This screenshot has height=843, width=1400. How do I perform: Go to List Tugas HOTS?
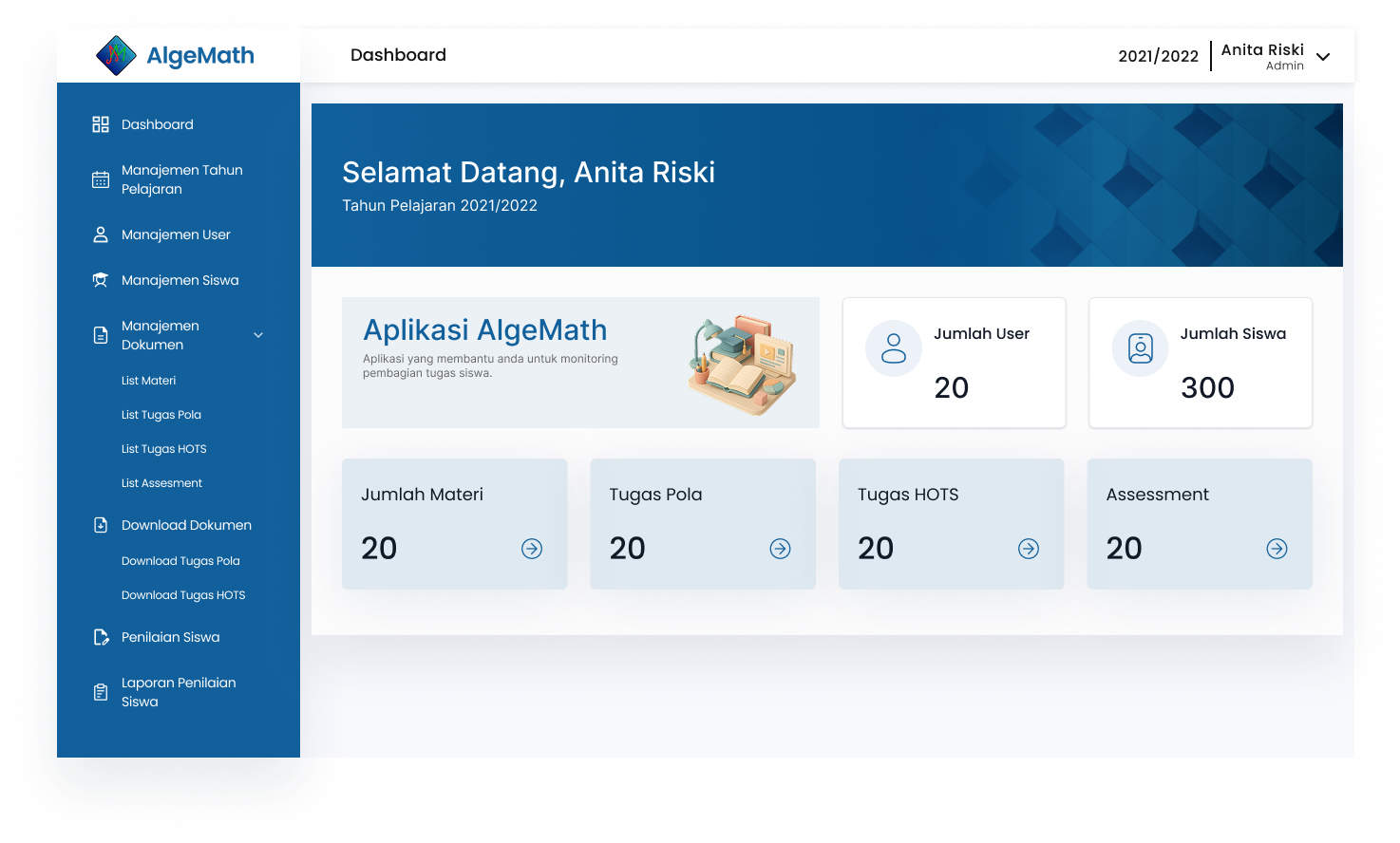[x=164, y=449]
